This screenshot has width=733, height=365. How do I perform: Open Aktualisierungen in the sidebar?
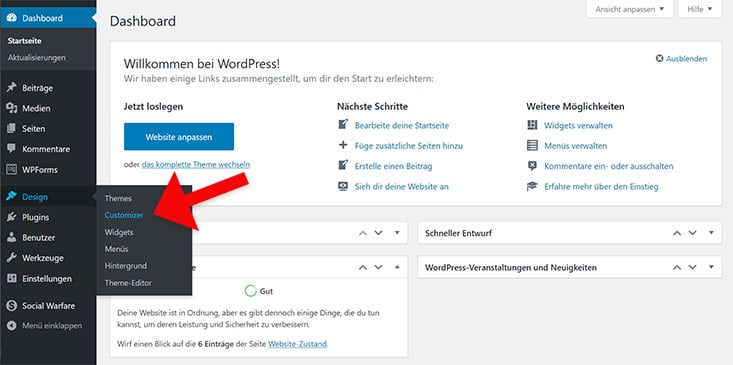click(36, 58)
